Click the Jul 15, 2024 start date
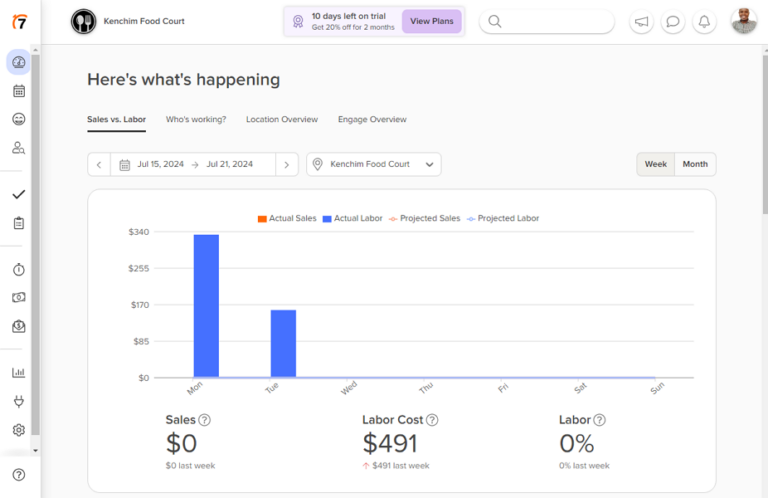Image resolution: width=768 pixels, height=498 pixels. pos(161,164)
